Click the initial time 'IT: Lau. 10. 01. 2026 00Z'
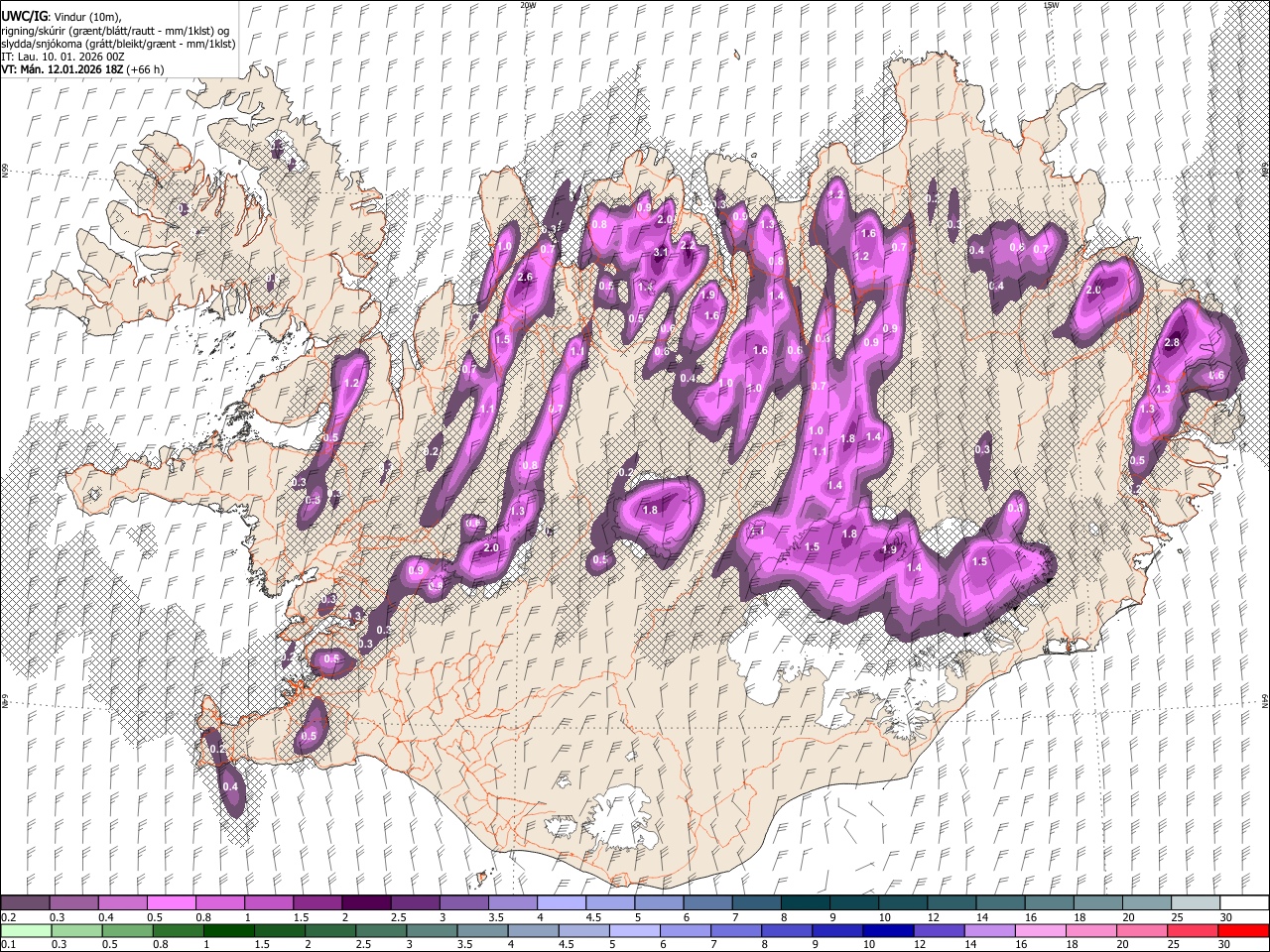The image size is (1270, 952). pyautogui.click(x=63, y=57)
